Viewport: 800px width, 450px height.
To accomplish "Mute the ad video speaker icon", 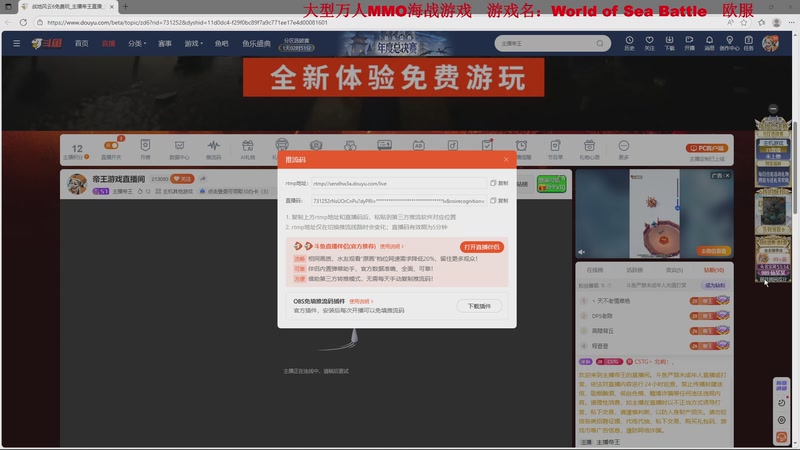I will pos(582,252).
